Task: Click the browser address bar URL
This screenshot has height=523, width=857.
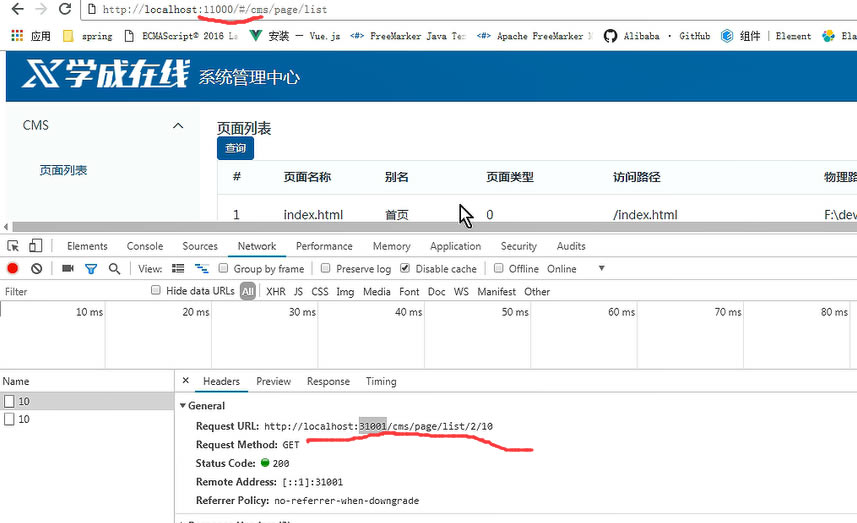Action: (215, 9)
